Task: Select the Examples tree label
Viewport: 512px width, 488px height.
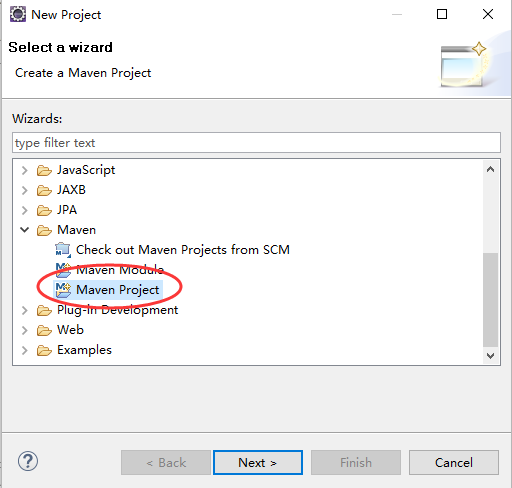Action: point(84,350)
